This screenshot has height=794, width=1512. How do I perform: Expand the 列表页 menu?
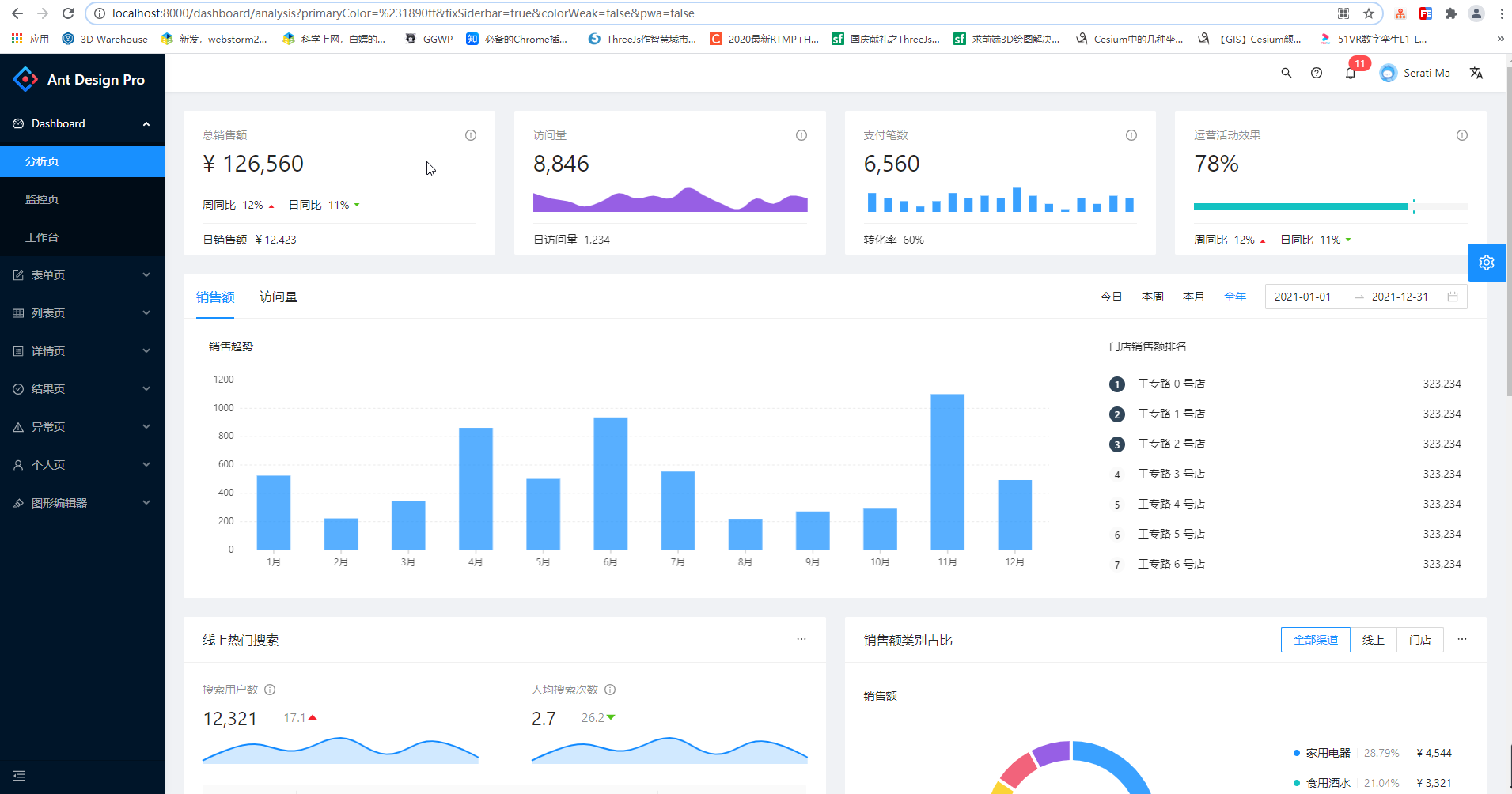82,313
